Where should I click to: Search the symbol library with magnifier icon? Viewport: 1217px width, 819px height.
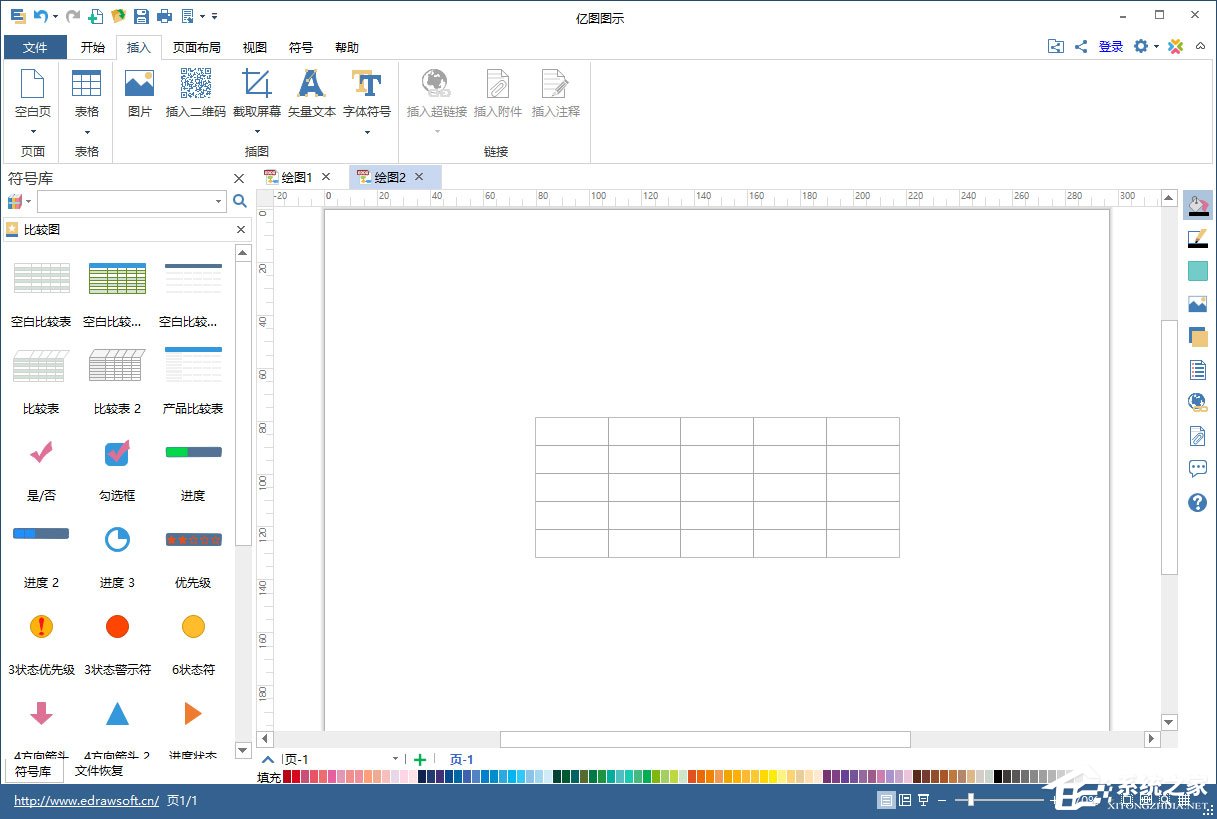(240, 201)
